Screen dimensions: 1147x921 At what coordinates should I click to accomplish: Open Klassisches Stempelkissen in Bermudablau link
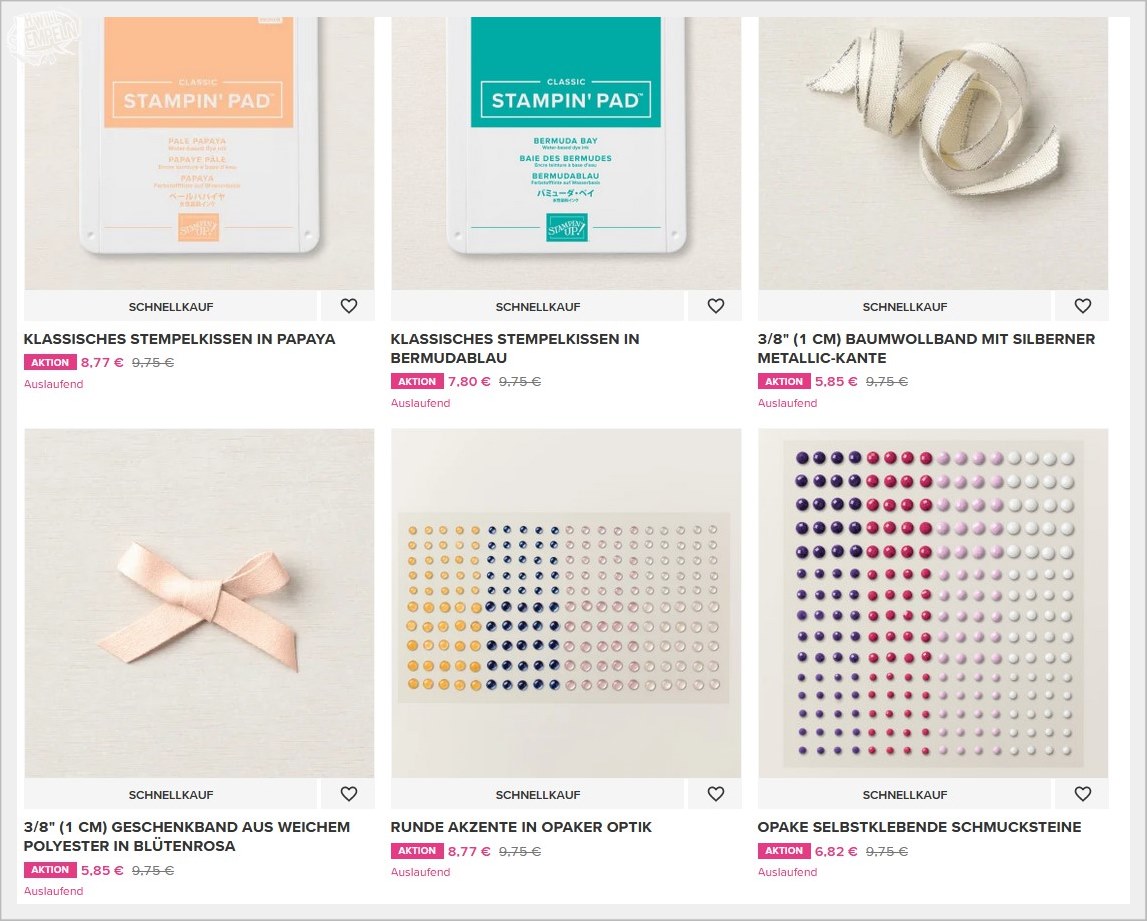(515, 348)
